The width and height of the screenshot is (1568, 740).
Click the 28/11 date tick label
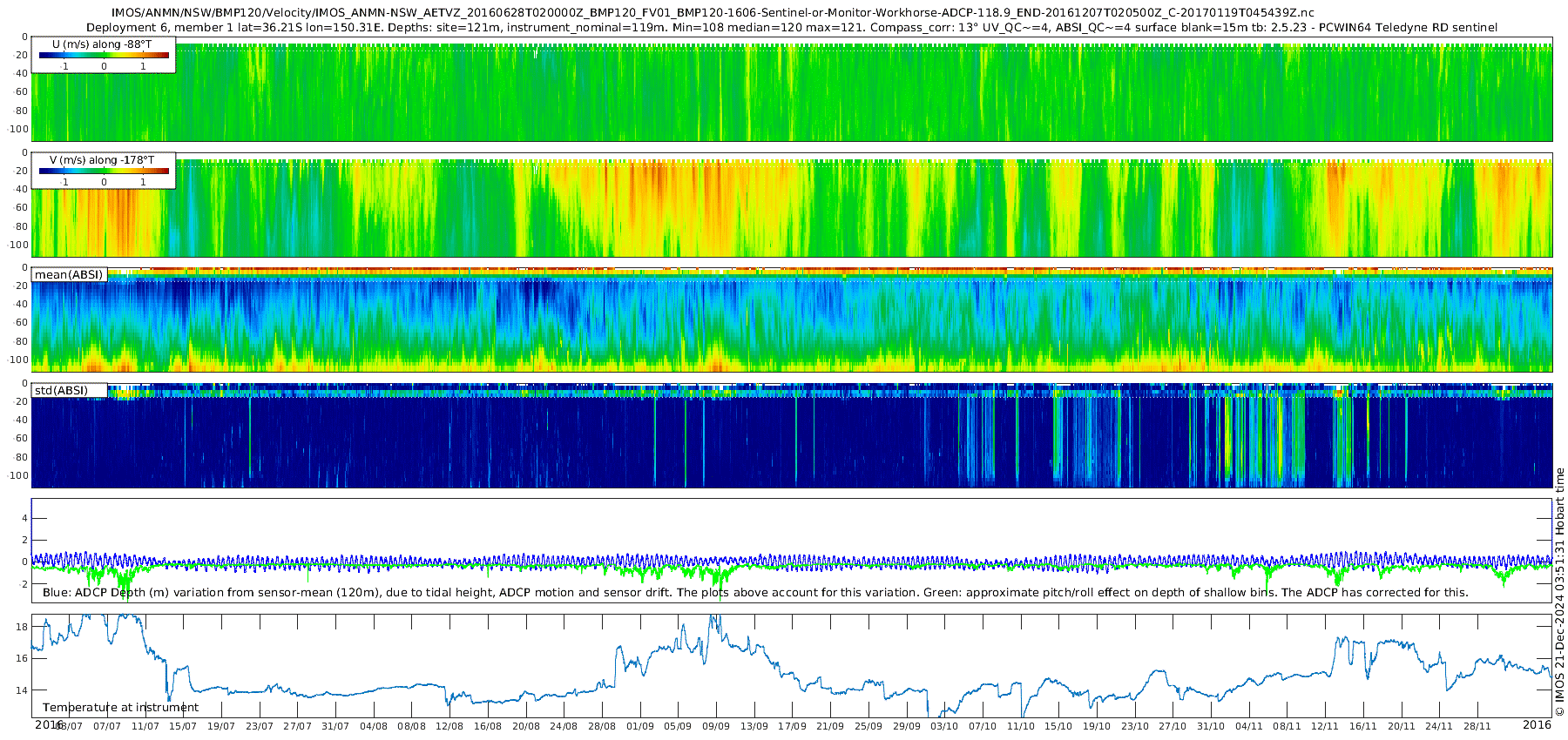pos(1477,726)
